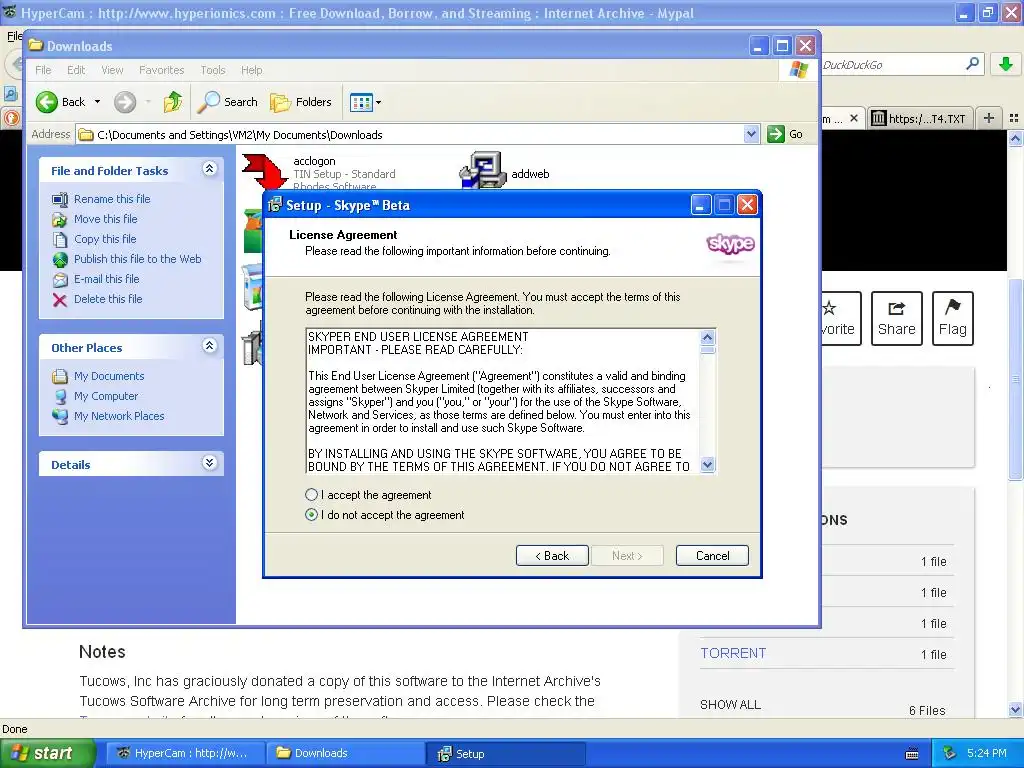This screenshot has width=1024, height=768.
Task: Select the acclogon file icon
Action: click(265, 172)
